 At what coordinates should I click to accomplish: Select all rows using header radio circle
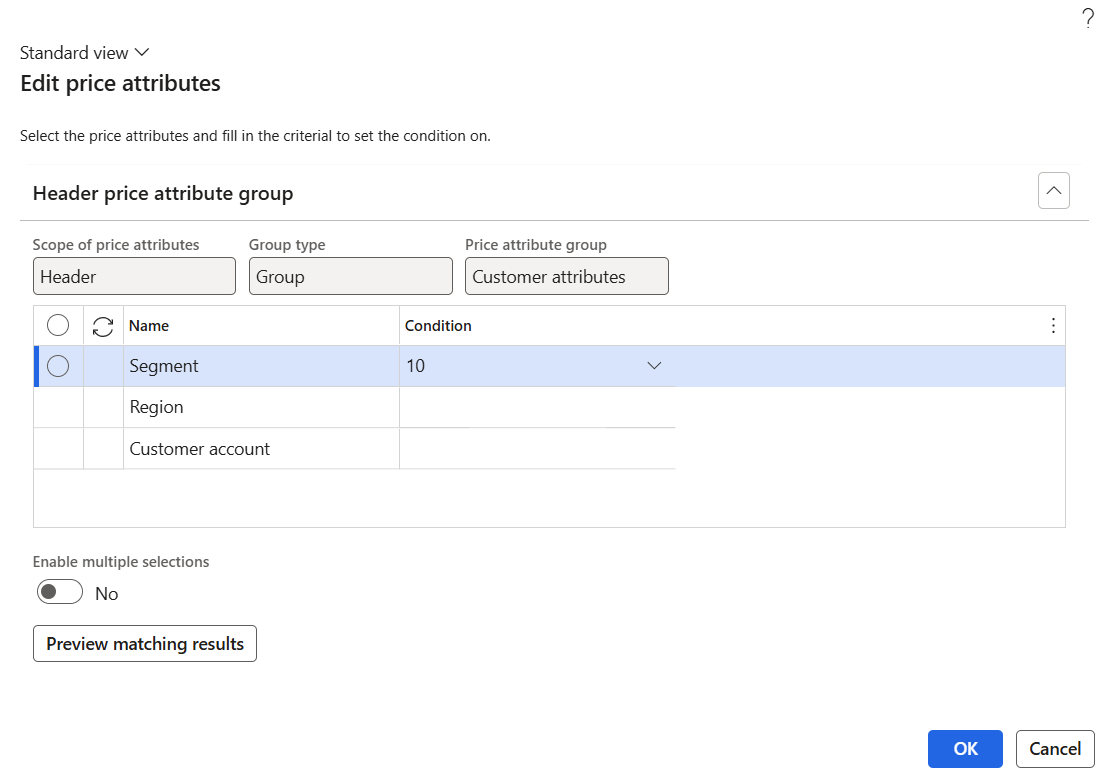(x=58, y=325)
